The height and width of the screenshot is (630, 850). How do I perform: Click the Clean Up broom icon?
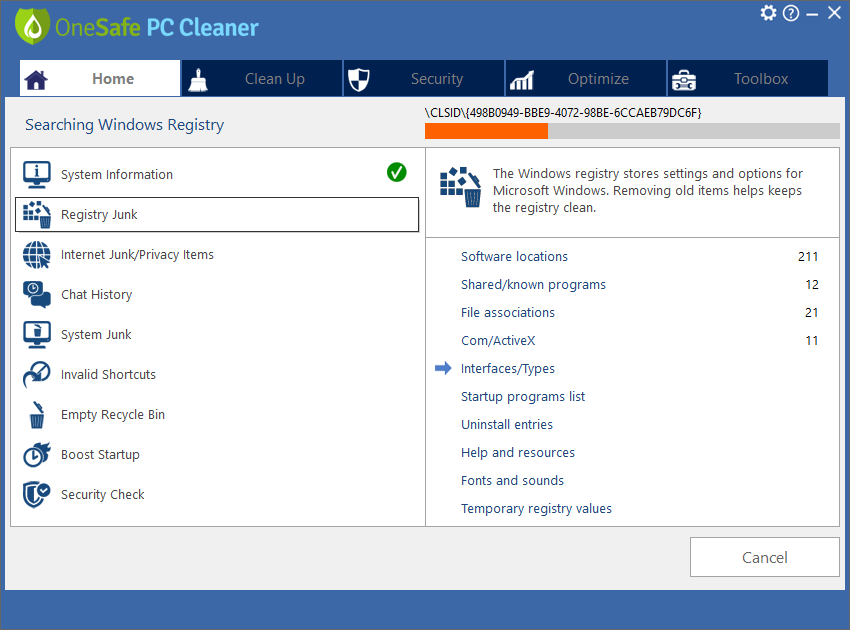click(x=198, y=80)
